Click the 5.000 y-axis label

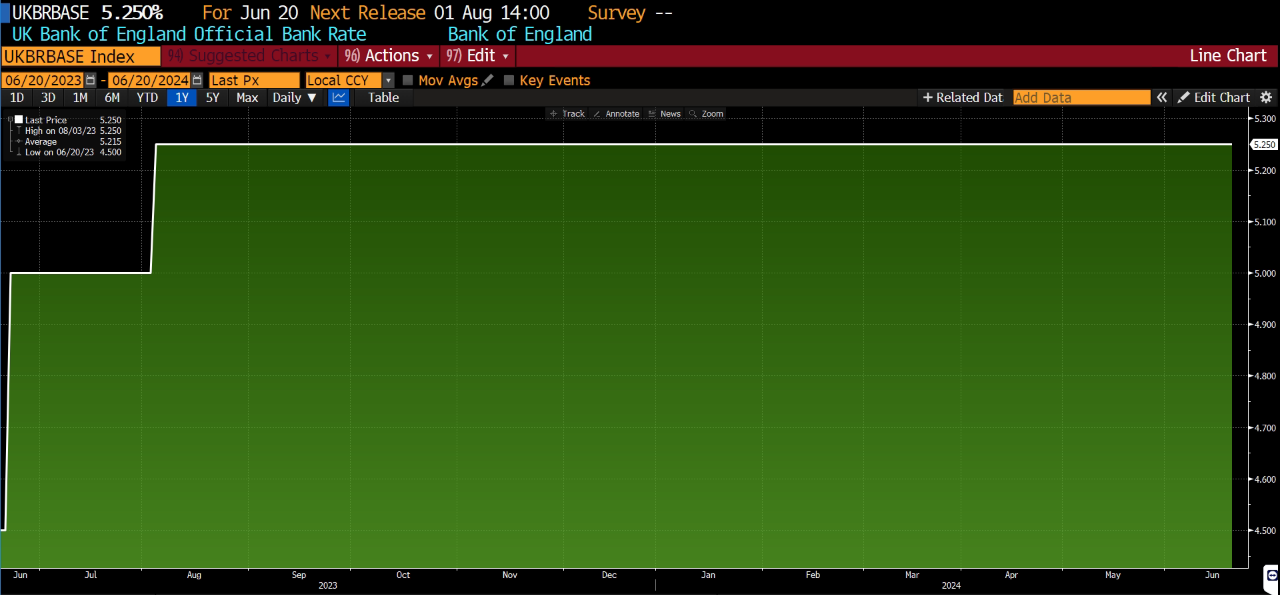click(x=1265, y=273)
